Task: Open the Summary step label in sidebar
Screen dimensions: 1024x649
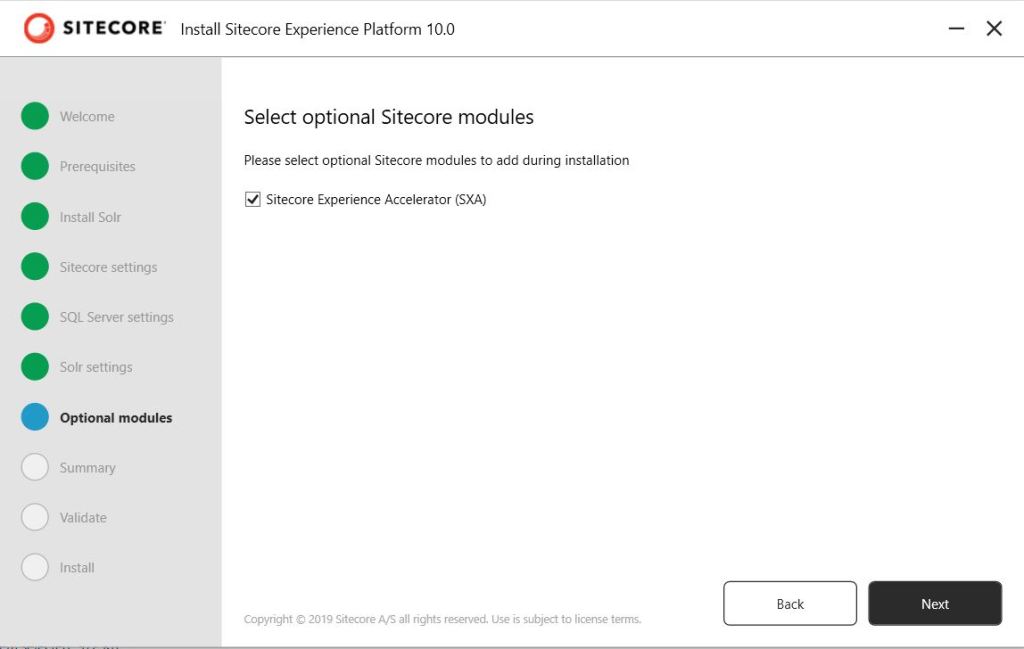Action: coord(87,468)
